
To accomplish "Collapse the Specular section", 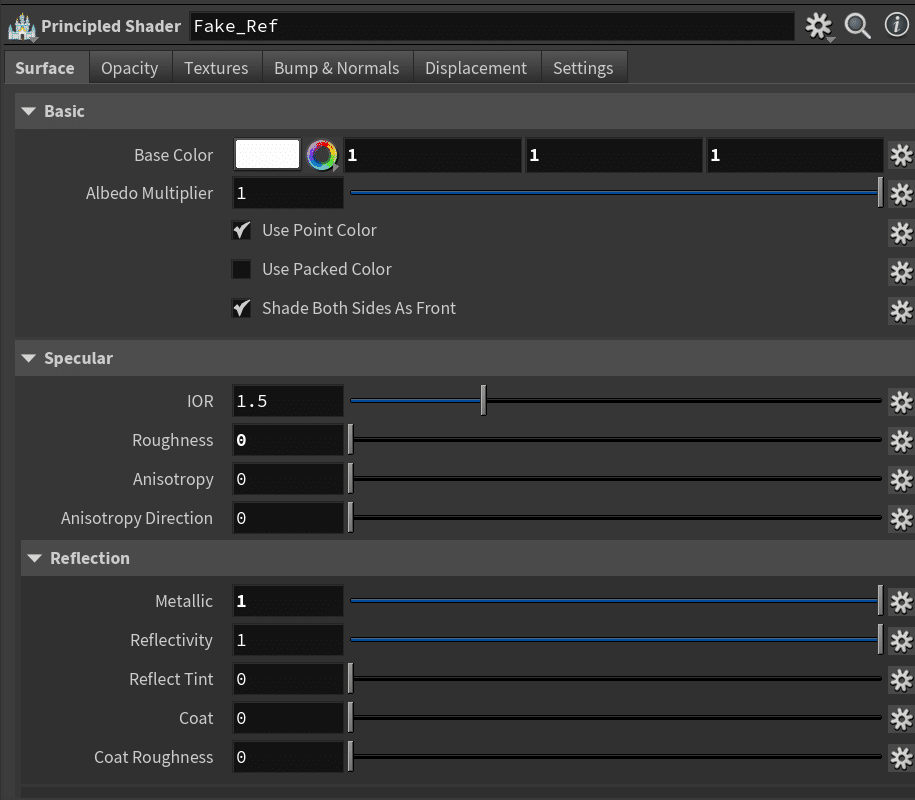I will pyautogui.click(x=29, y=358).
